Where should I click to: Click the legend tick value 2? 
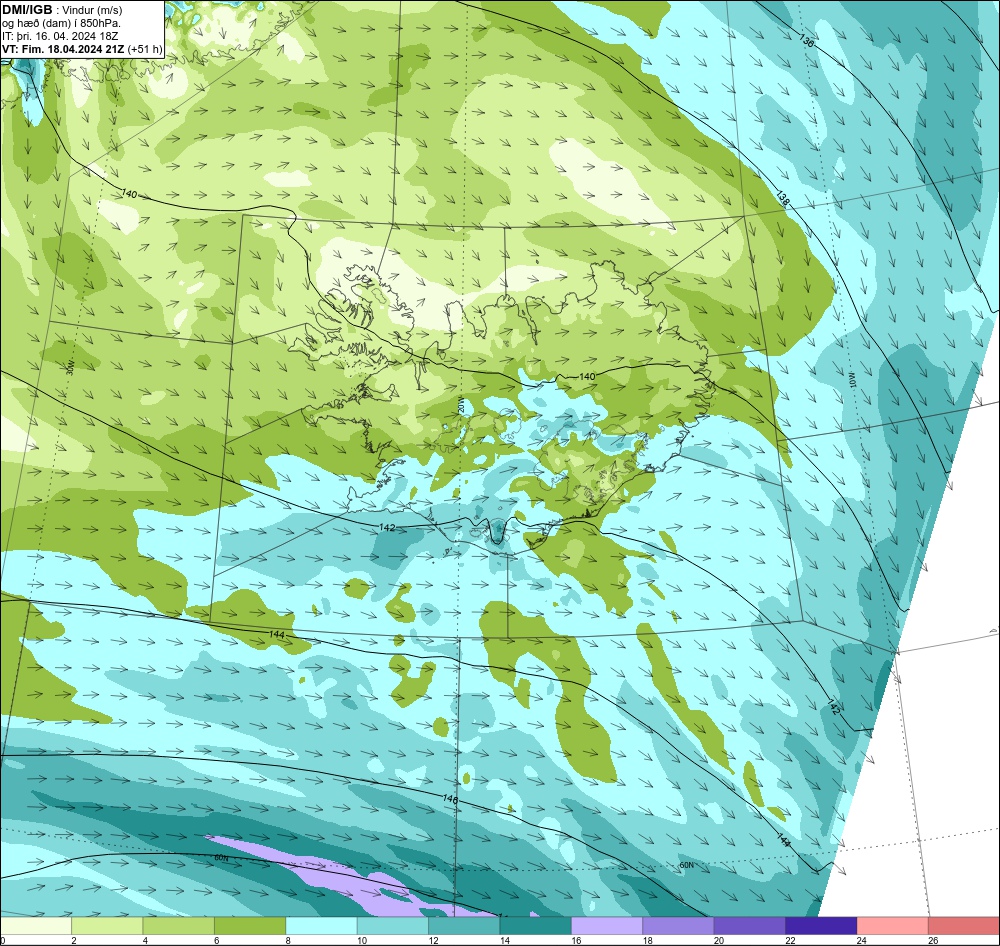(x=74, y=940)
